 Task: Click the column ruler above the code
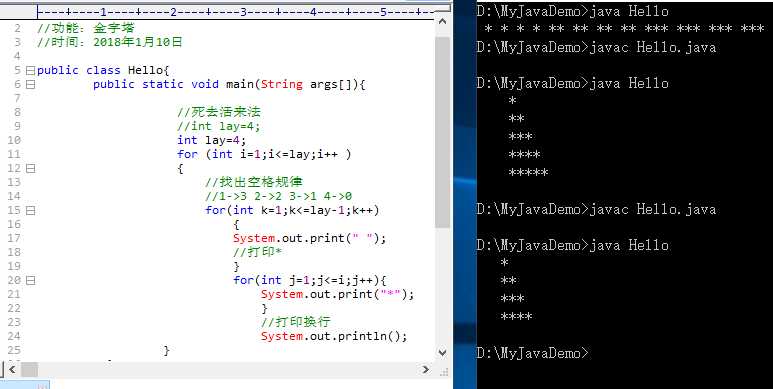[x=236, y=12]
